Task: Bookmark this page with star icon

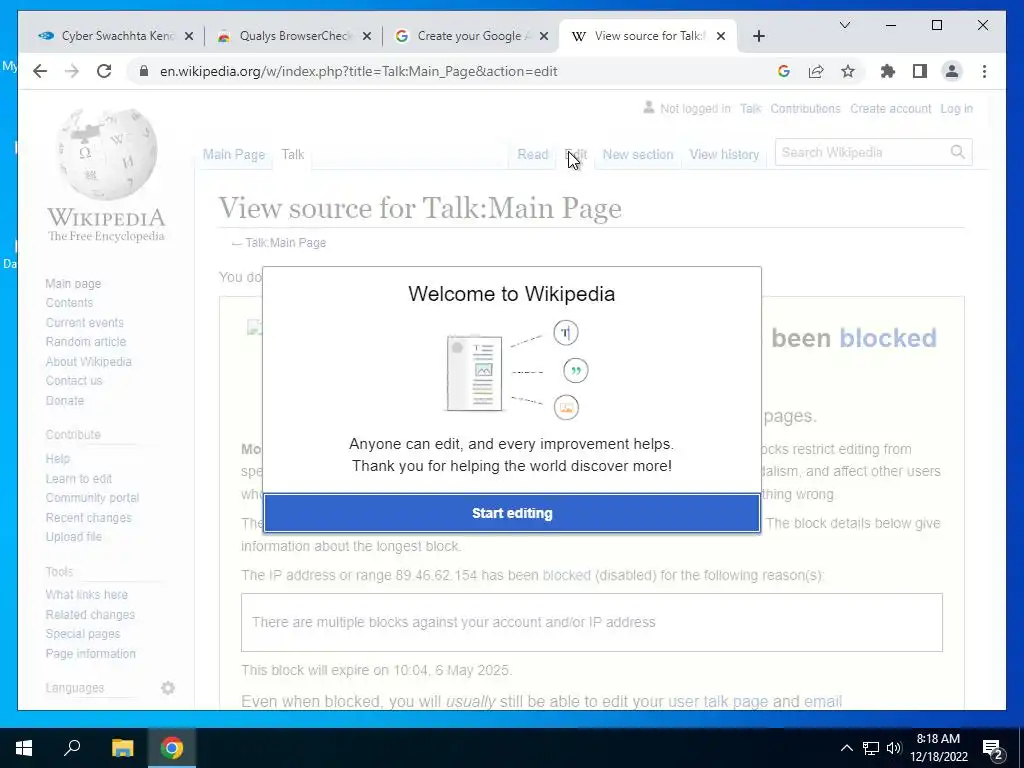Action: [848, 71]
